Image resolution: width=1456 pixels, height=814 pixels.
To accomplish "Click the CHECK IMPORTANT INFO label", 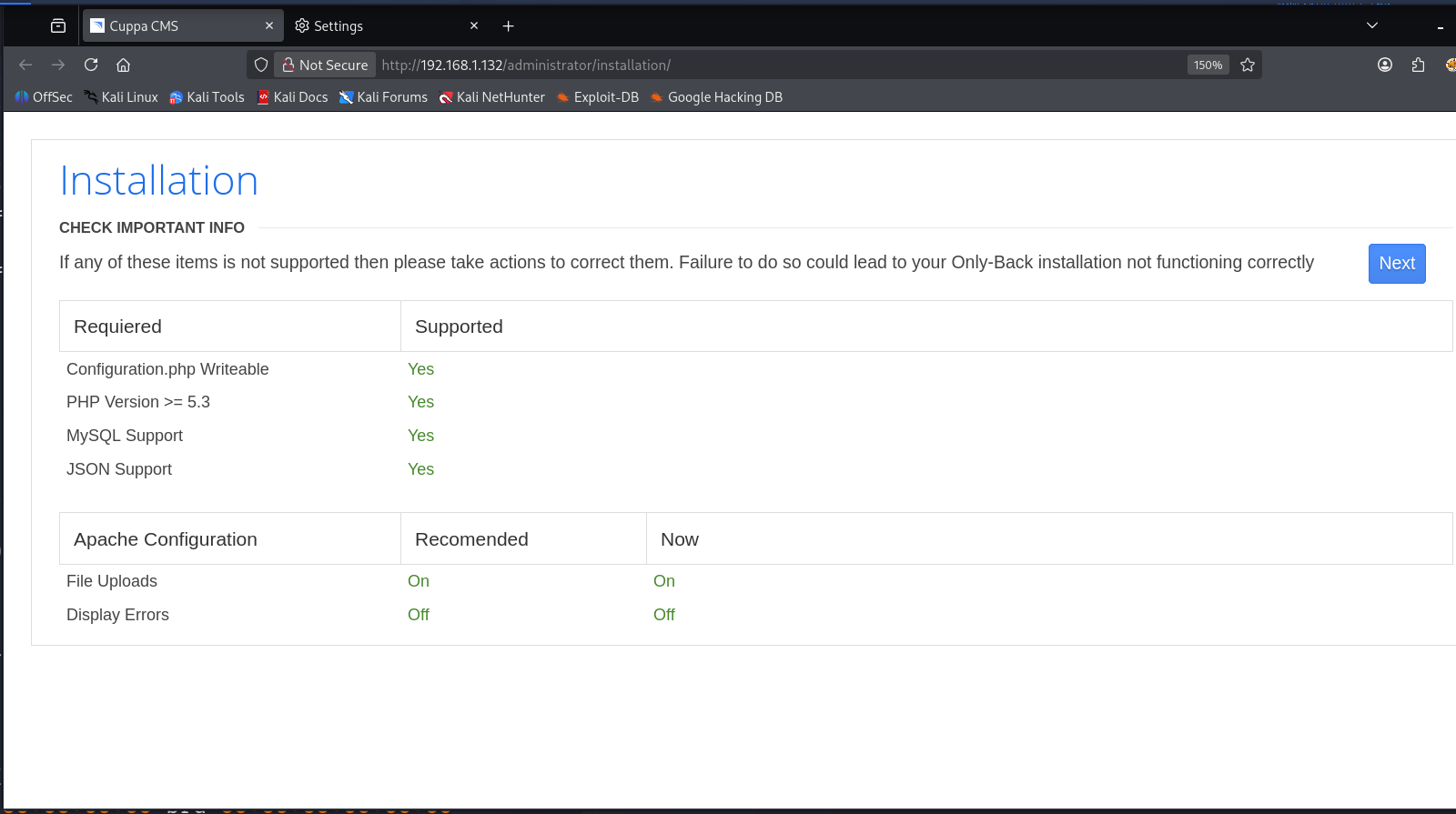I will (x=152, y=227).
